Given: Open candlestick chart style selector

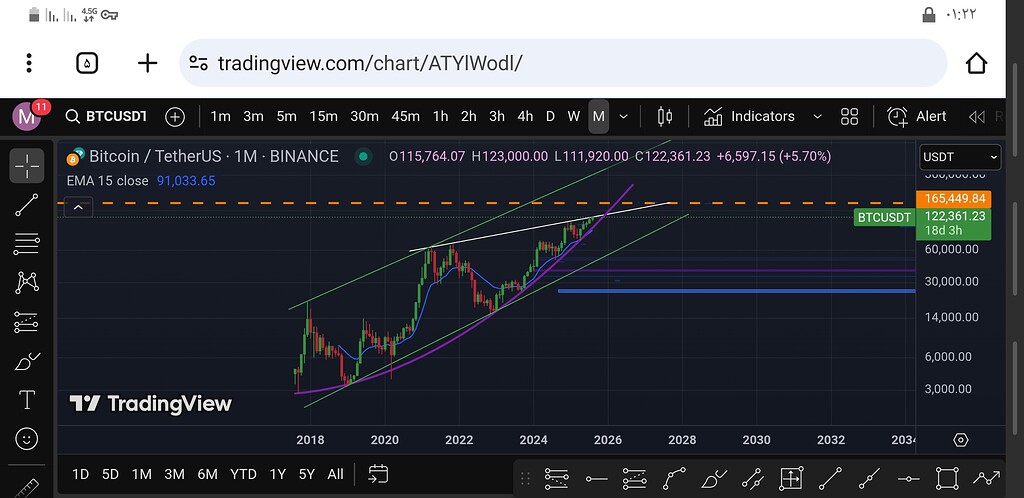Looking at the screenshot, I should click(665, 117).
